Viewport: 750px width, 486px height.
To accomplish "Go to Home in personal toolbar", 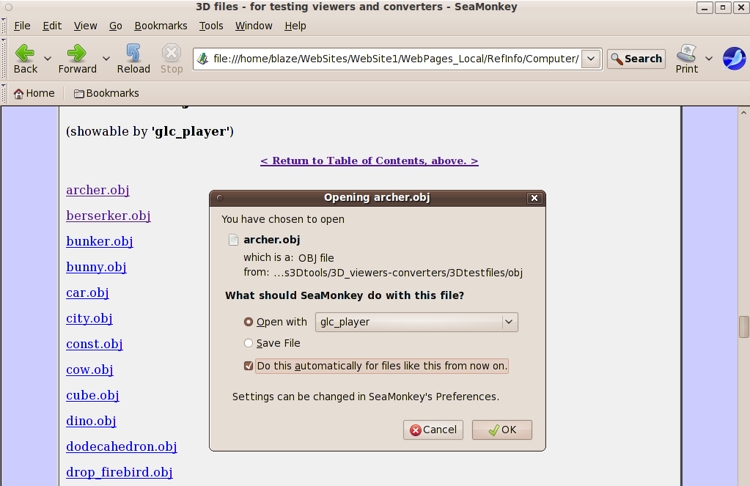I will tap(34, 93).
